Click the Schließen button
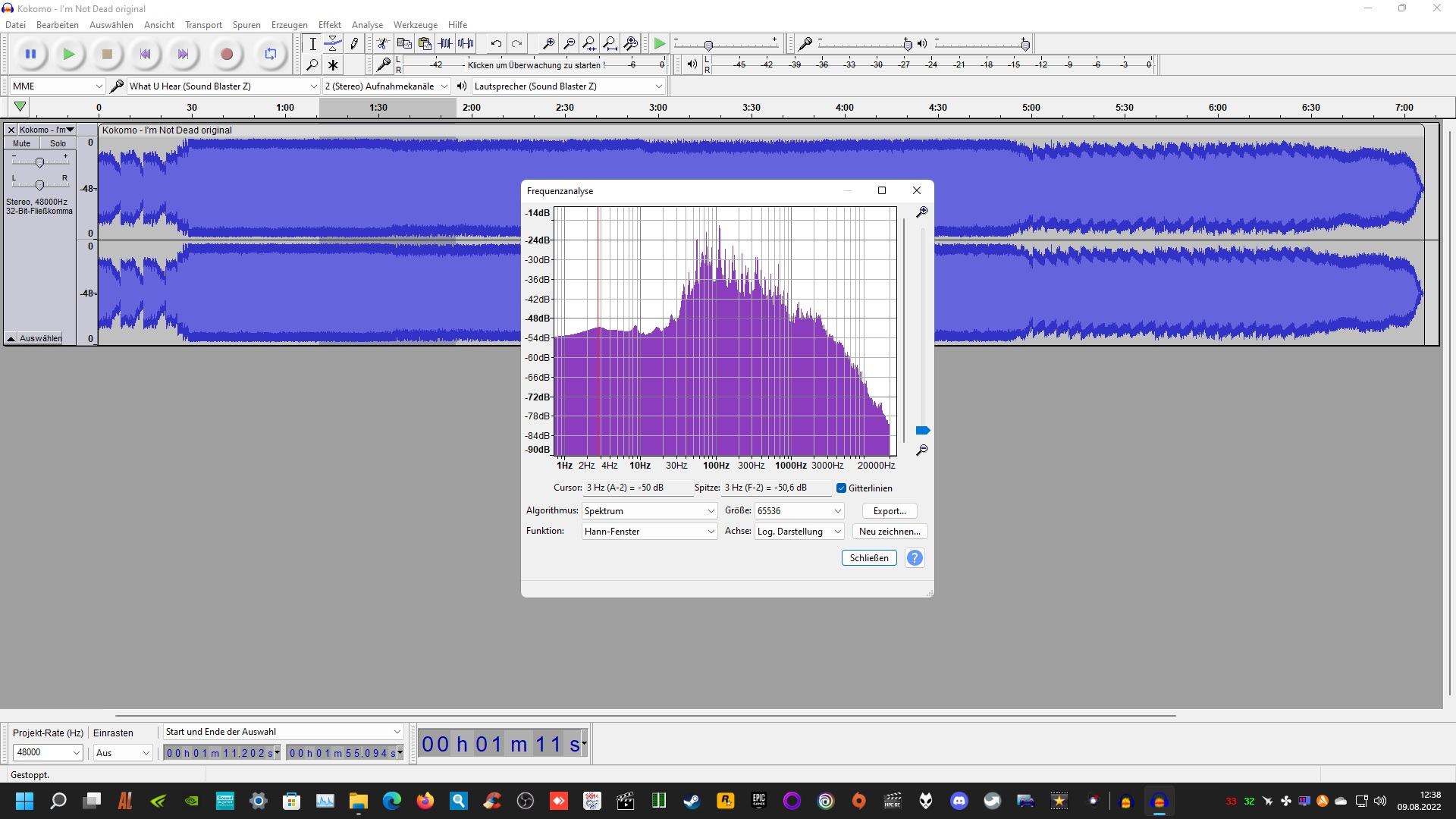 (x=869, y=558)
